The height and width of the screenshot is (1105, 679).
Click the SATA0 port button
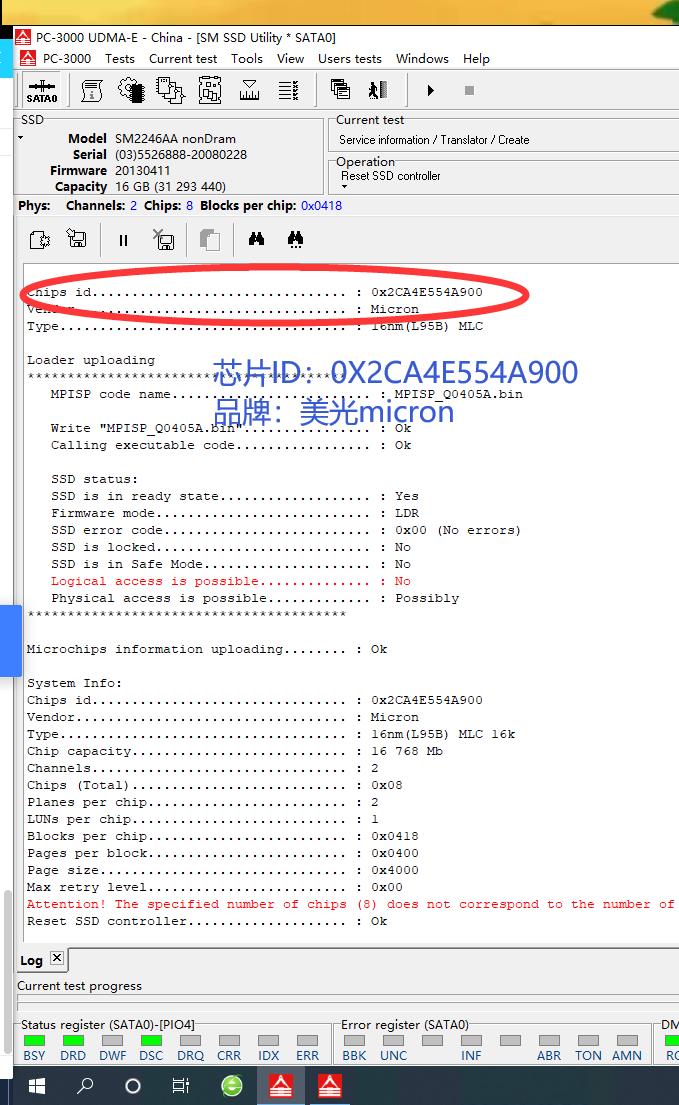pos(42,91)
